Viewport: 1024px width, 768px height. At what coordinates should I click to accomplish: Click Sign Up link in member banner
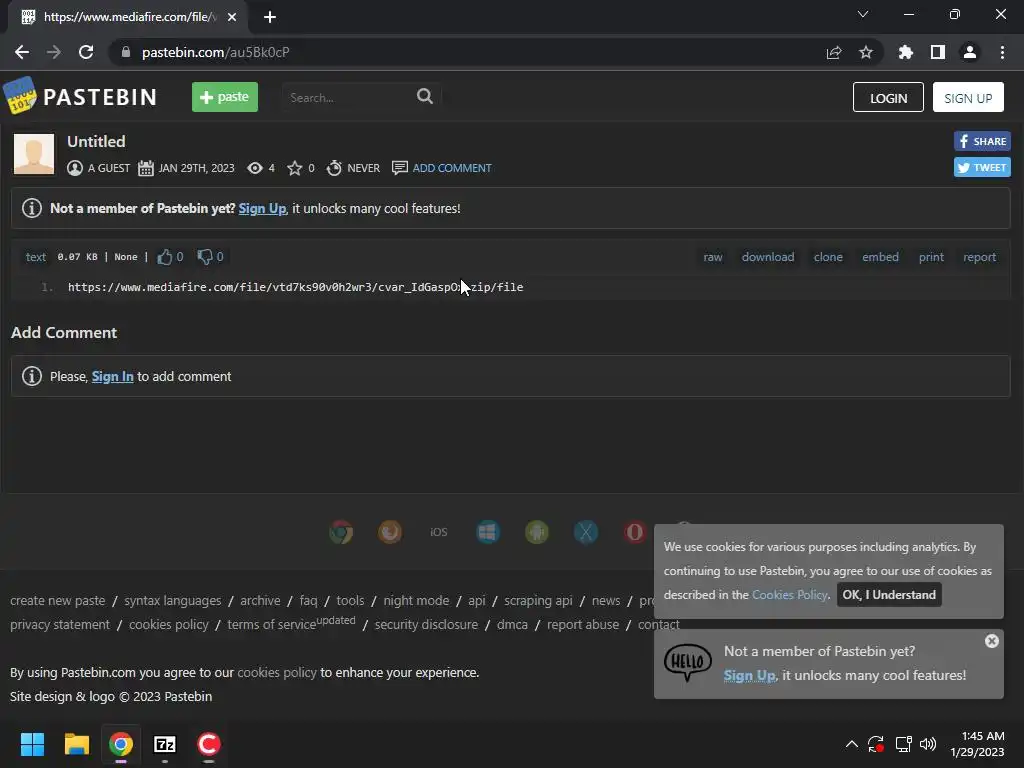point(262,208)
